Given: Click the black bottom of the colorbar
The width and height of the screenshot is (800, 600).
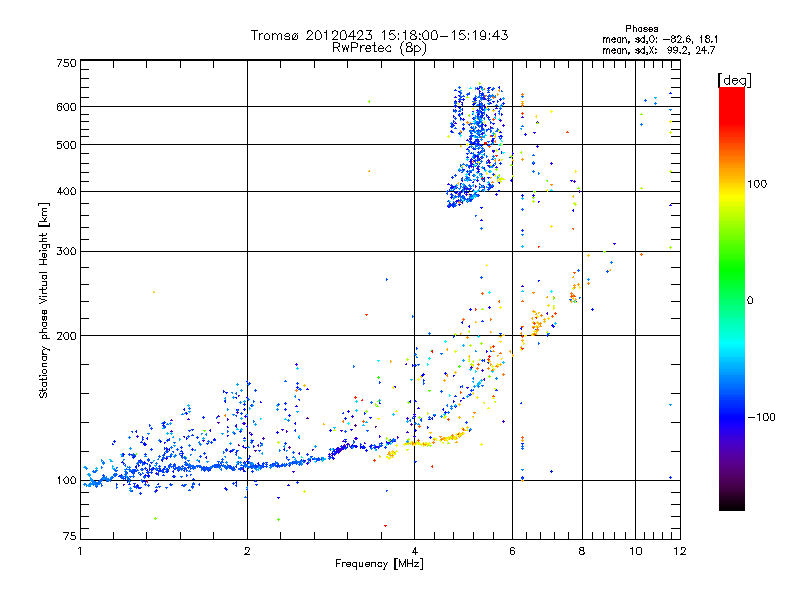Looking at the screenshot, I should point(732,503).
